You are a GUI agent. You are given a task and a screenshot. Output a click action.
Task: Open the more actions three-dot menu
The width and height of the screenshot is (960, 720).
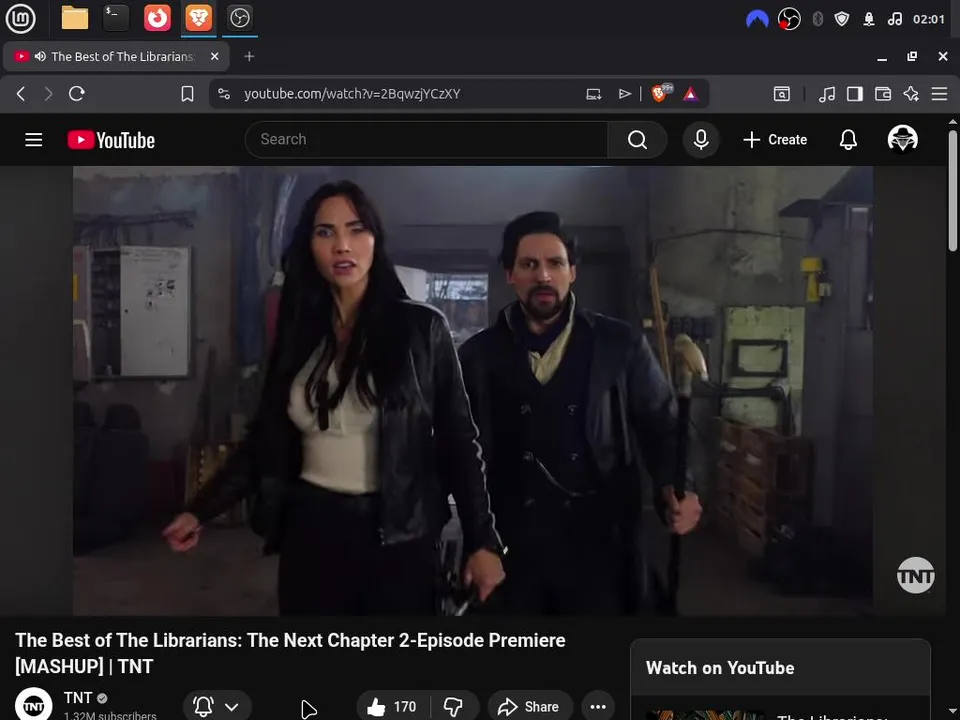[x=598, y=707]
